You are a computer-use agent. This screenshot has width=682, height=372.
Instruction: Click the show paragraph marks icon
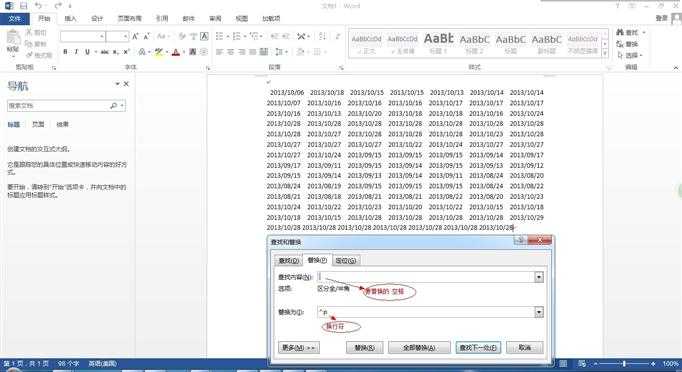pos(338,37)
